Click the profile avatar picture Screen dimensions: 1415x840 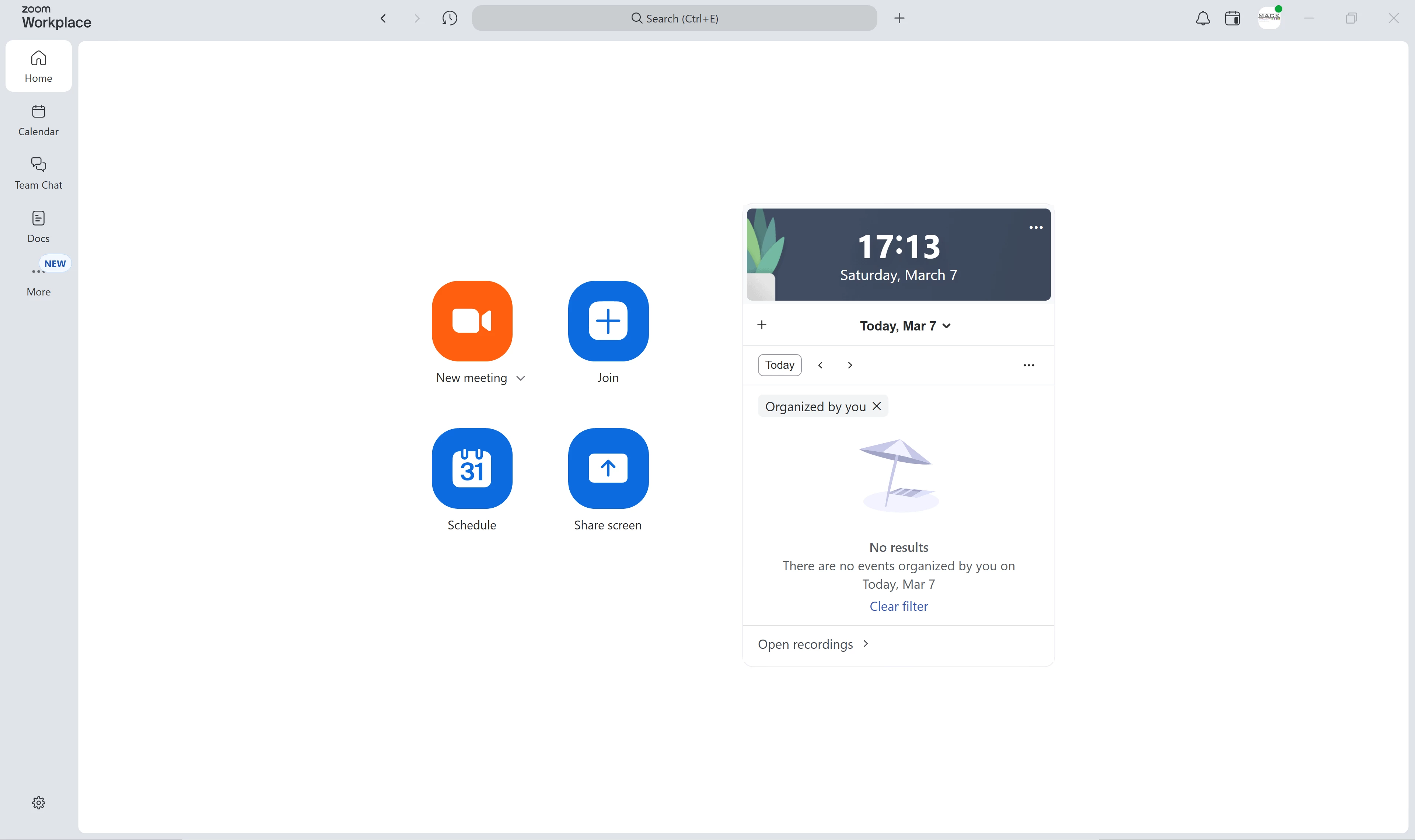[1269, 18]
